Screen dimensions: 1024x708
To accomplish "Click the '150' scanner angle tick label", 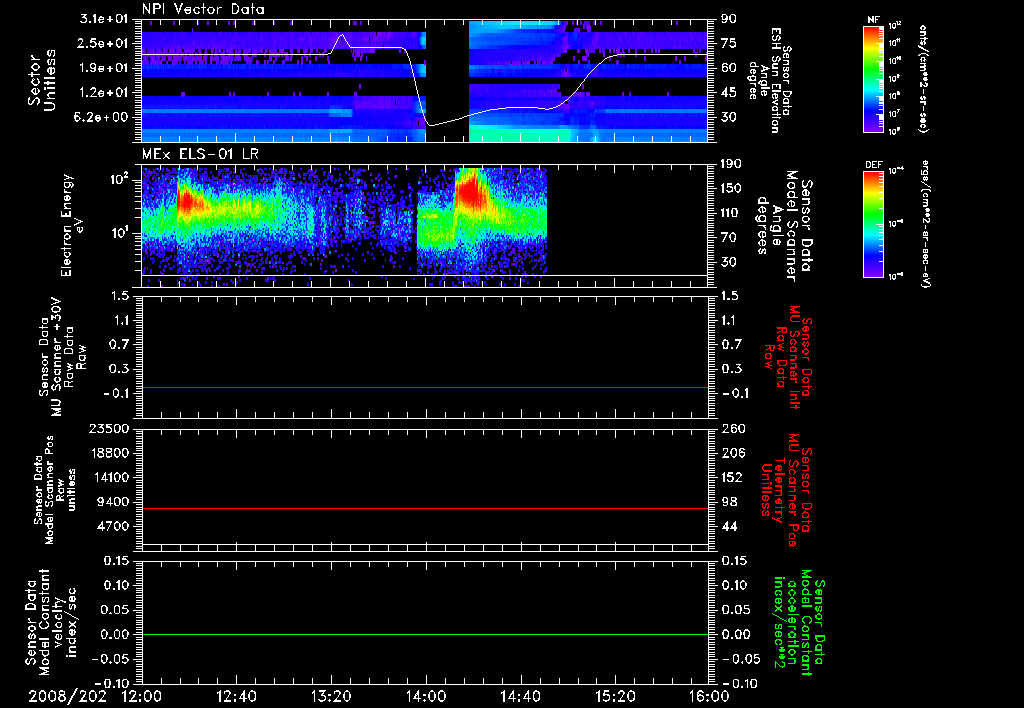I will click(731, 188).
